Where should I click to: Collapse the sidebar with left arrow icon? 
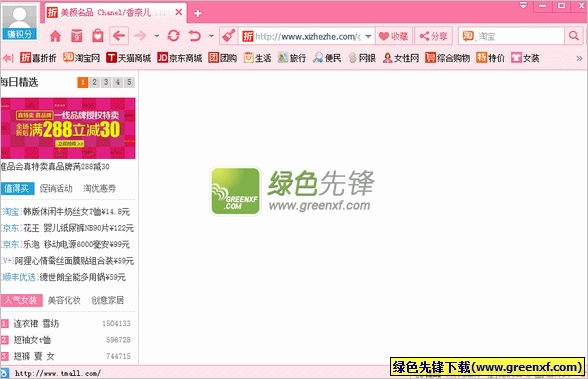point(8,58)
